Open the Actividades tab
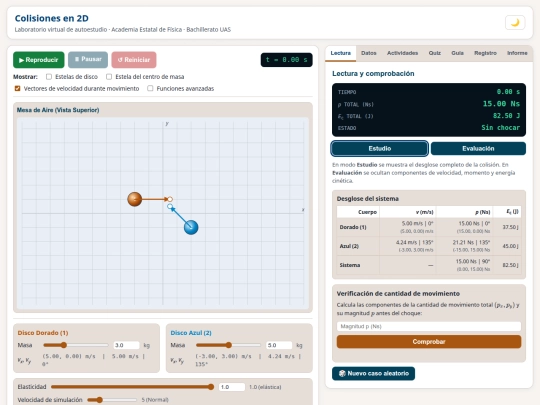The height and width of the screenshot is (405, 540). (x=402, y=53)
